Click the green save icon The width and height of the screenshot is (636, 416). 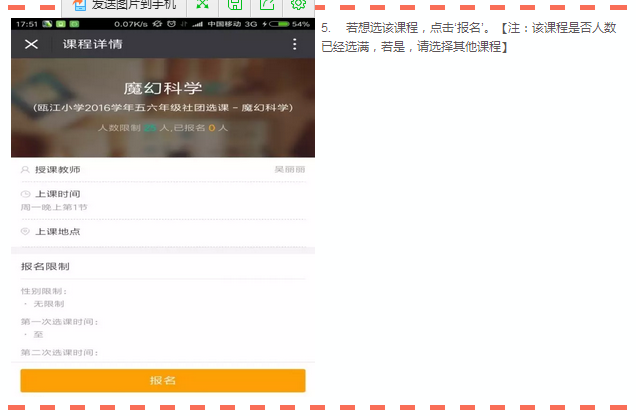tap(234, 4)
